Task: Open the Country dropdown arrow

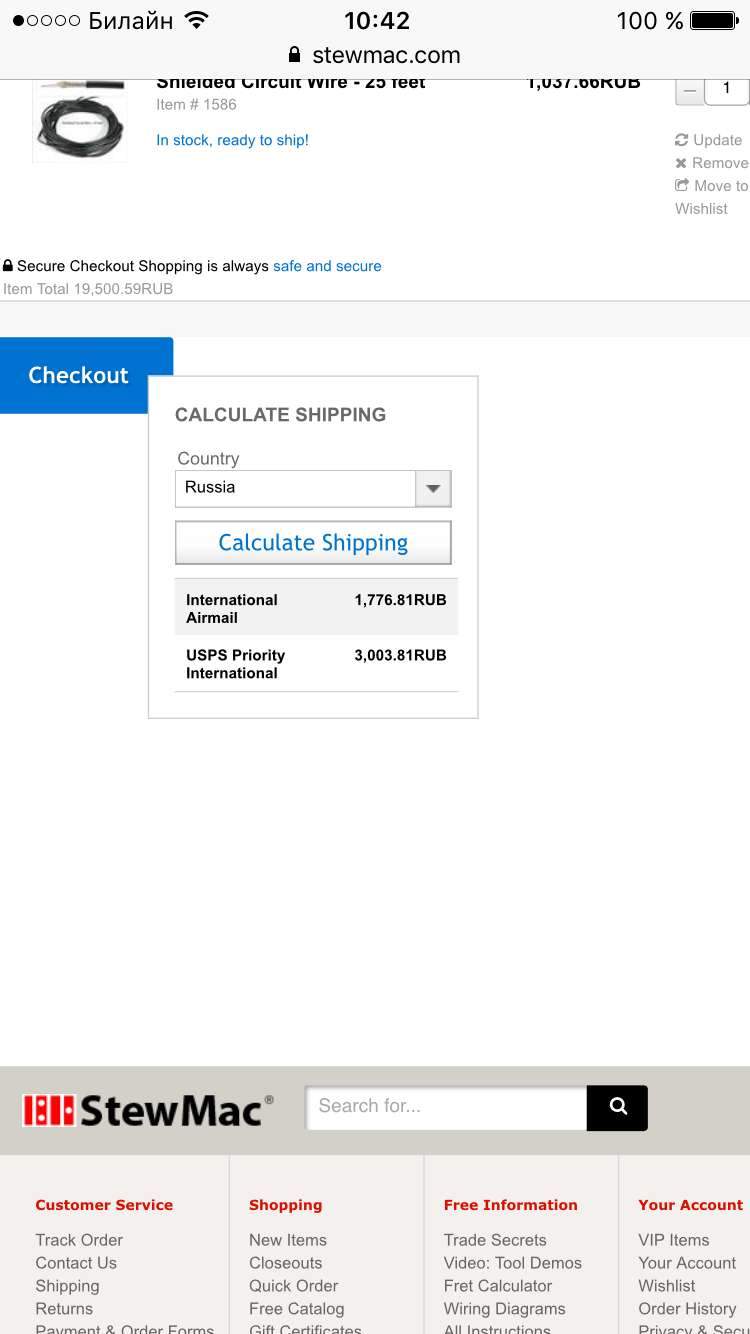Action: click(433, 489)
